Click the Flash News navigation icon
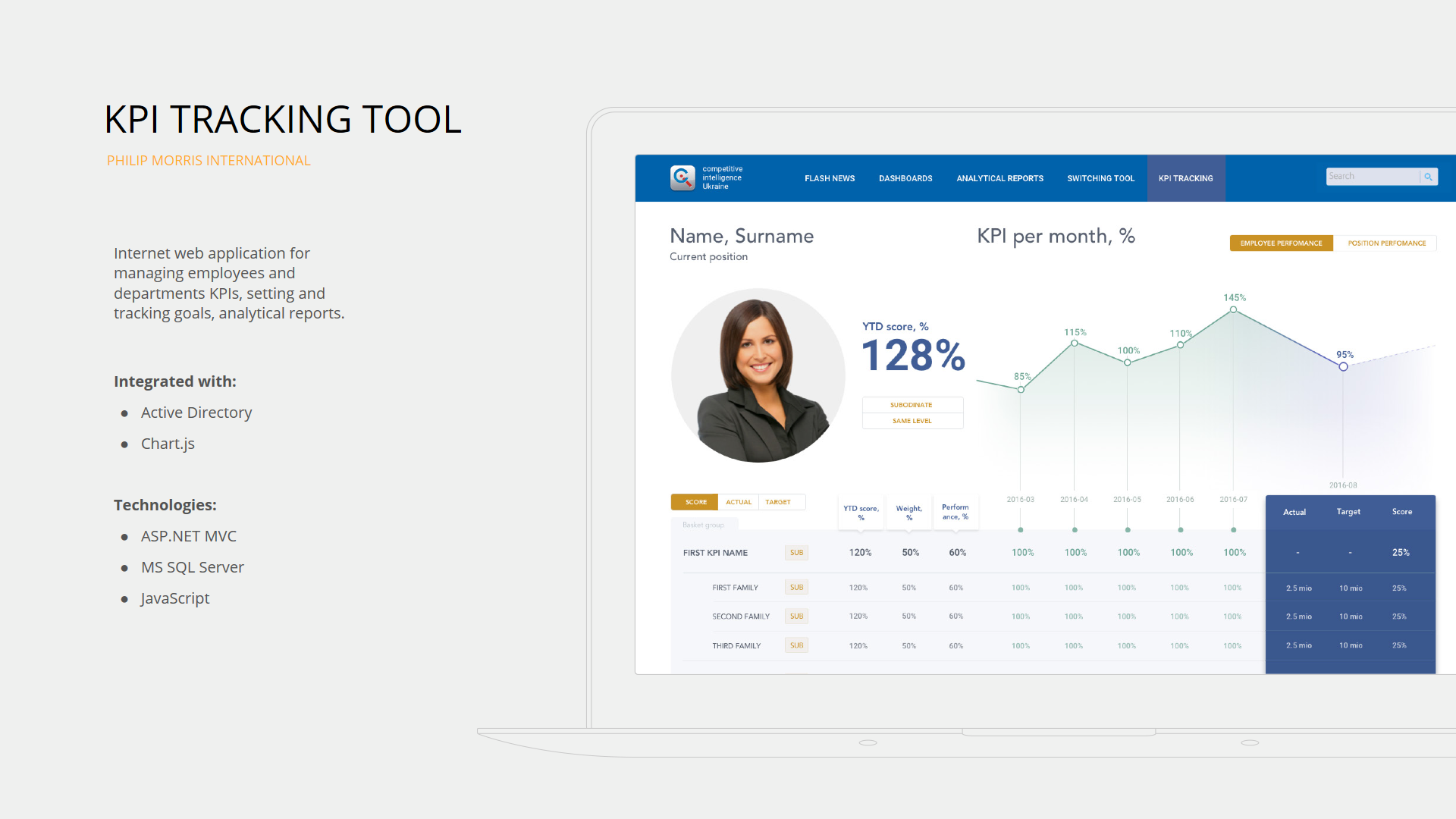Screen dimensions: 1456x819 pos(827,178)
